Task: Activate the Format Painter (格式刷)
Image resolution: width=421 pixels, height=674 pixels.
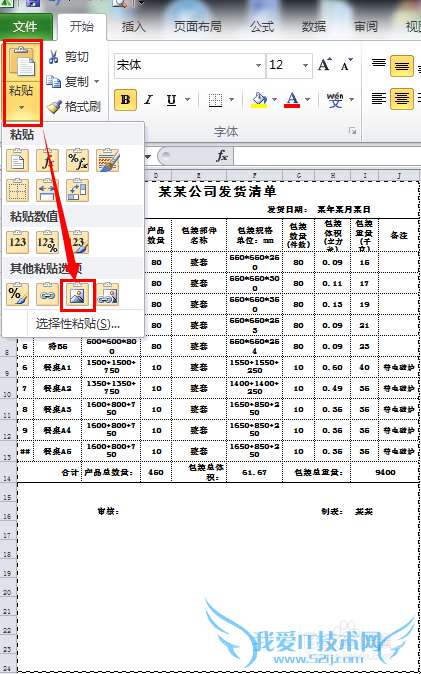Action: (x=74, y=106)
